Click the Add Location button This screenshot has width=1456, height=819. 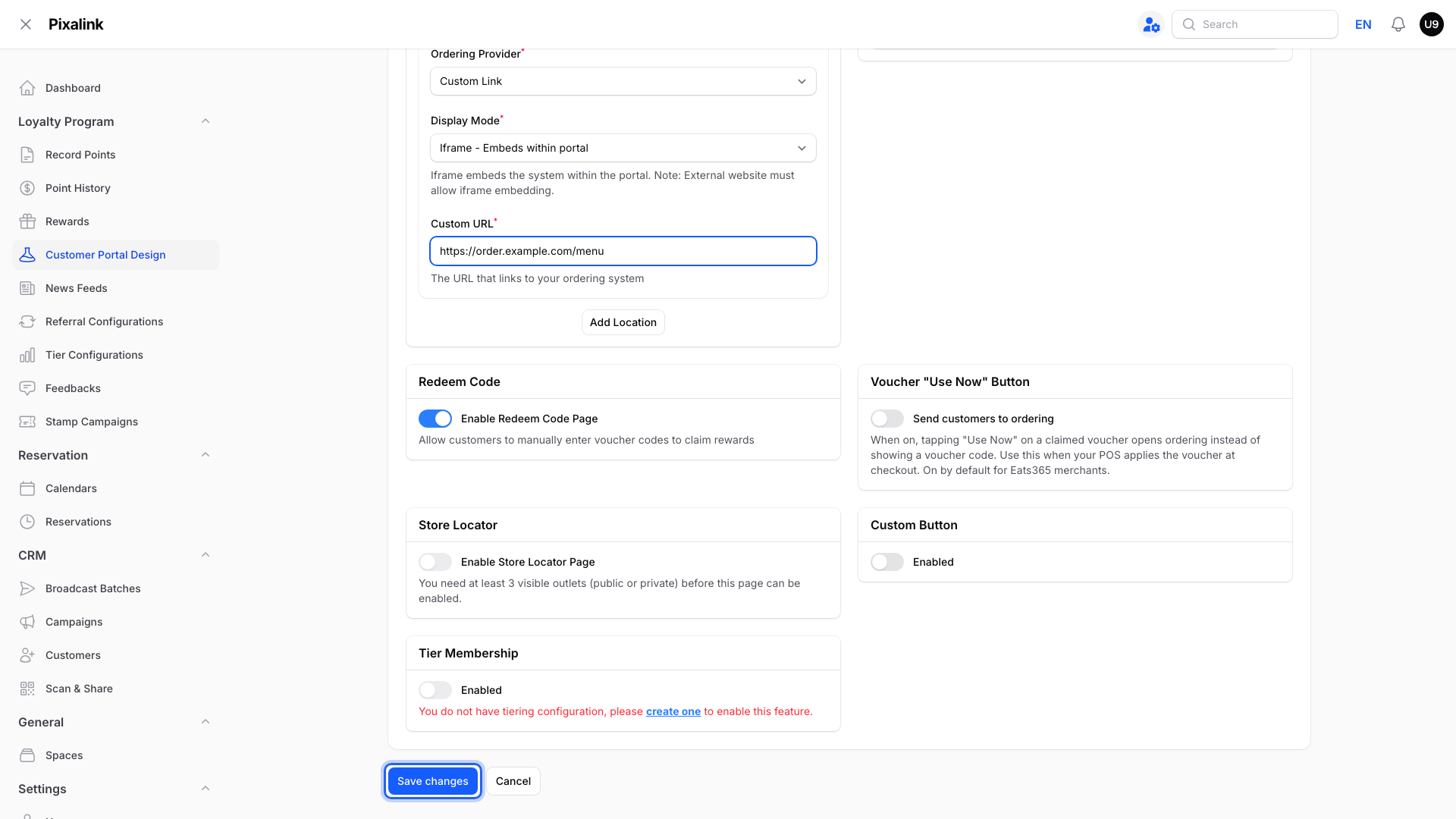(623, 322)
